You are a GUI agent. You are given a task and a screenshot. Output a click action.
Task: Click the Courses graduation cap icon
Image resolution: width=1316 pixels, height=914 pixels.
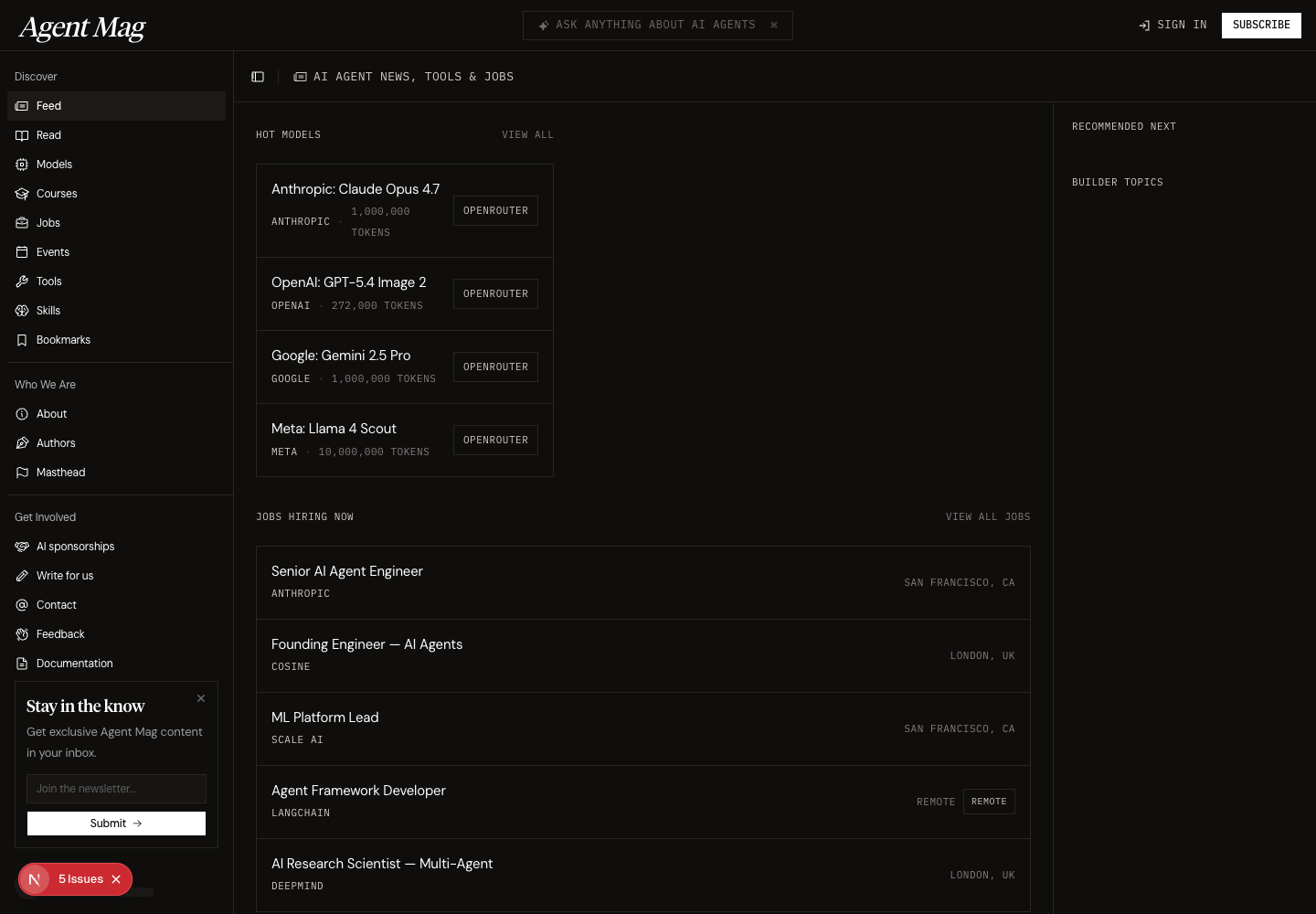pos(22,194)
